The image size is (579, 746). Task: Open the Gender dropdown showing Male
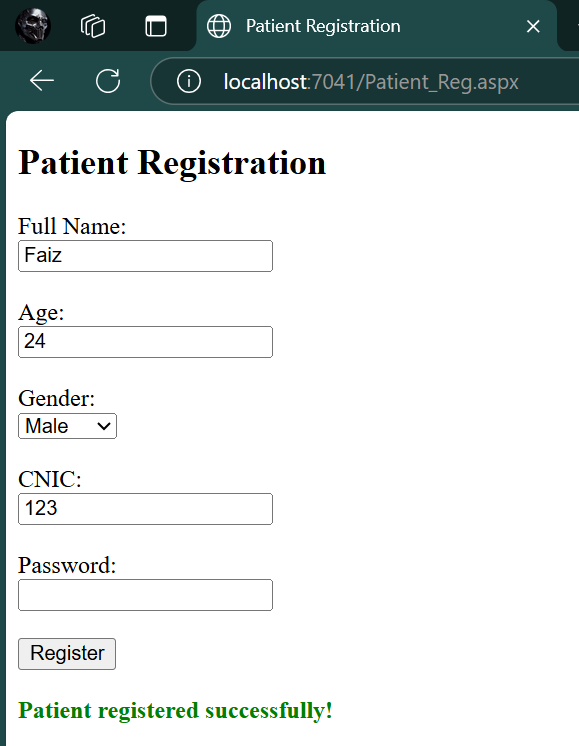[x=67, y=426]
